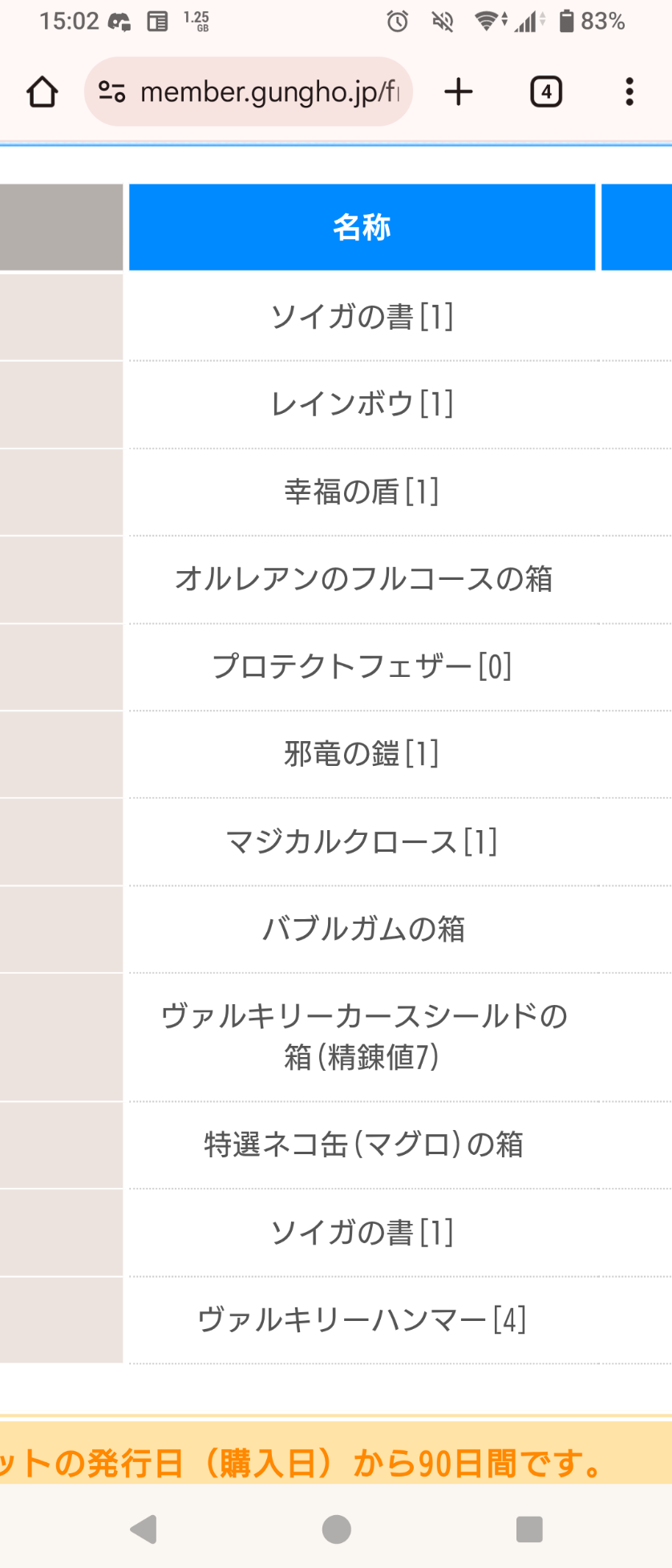
Task: Open a new tab with plus icon
Action: (x=459, y=92)
